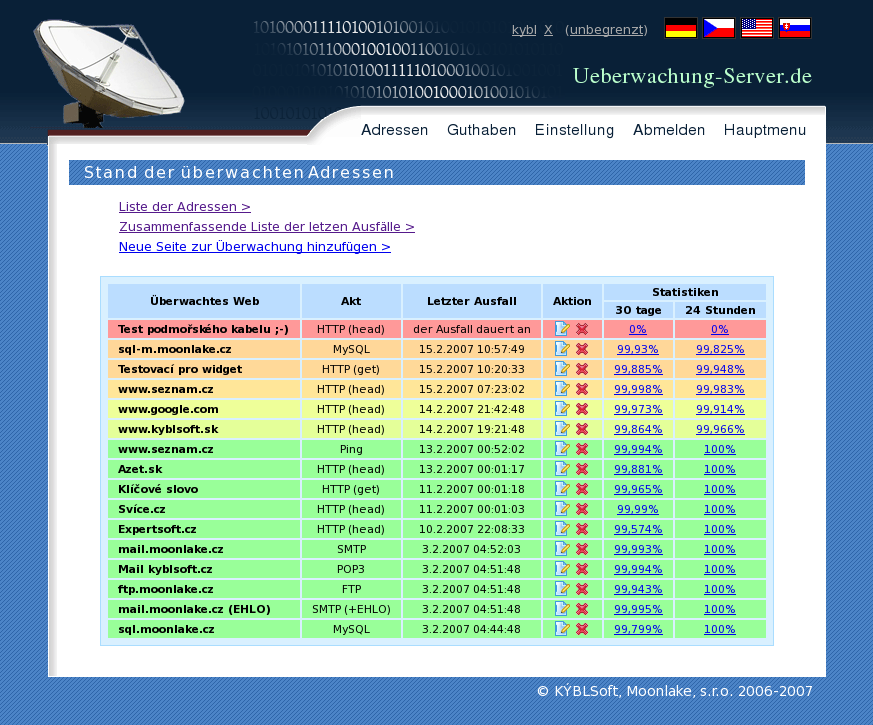Open 100% 24-hour statistic for ftp.moonlake.cz
873x725 pixels.
(x=719, y=590)
